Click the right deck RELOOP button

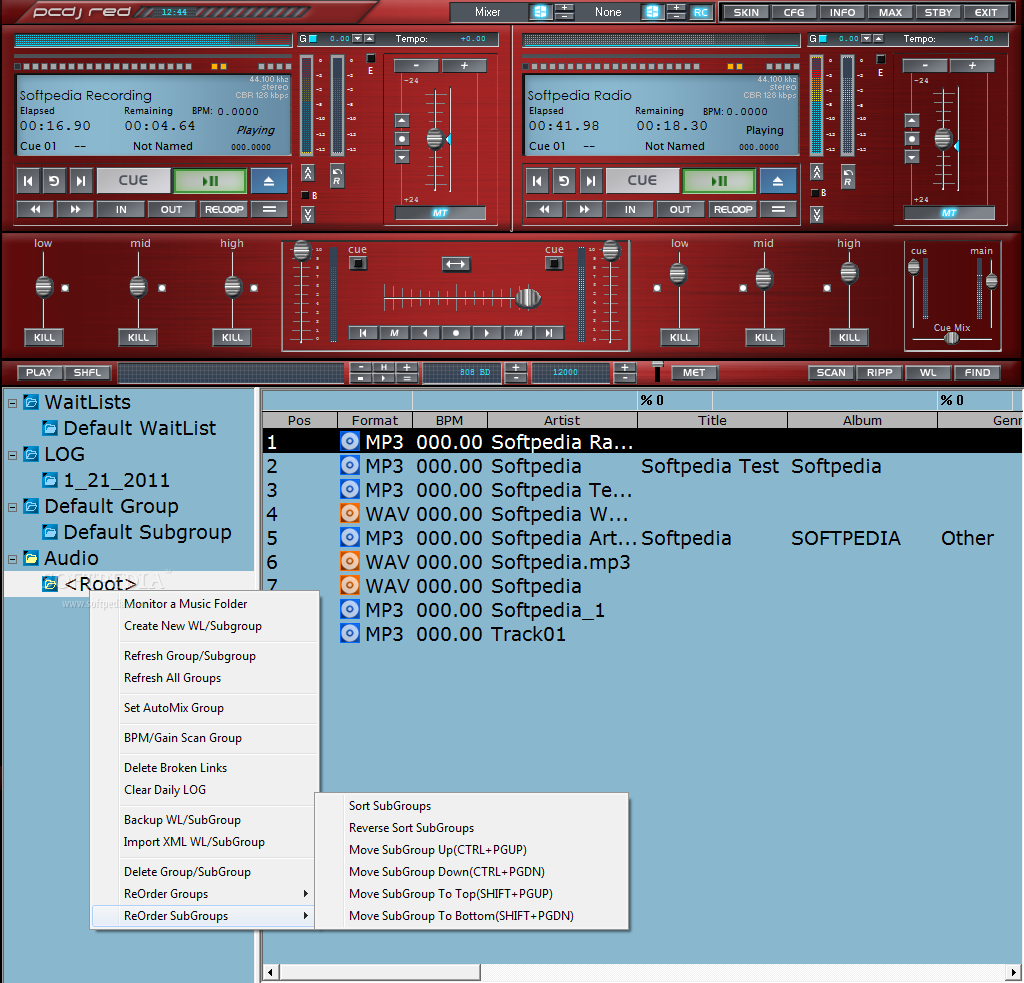point(733,209)
